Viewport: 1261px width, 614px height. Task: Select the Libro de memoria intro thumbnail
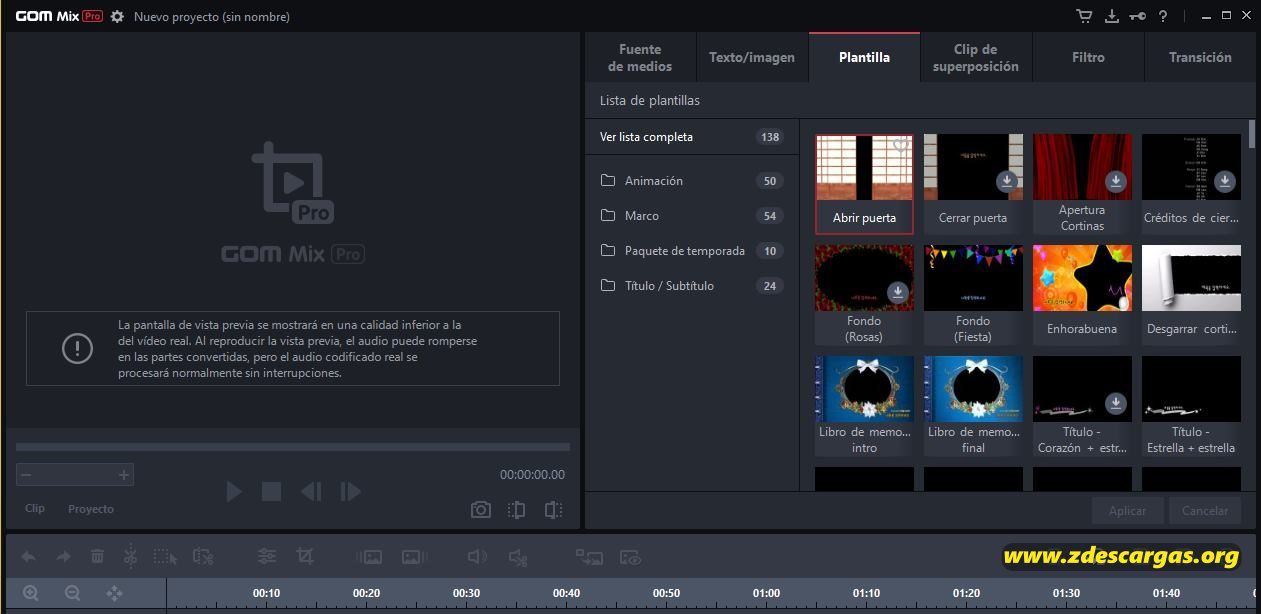pyautogui.click(x=864, y=389)
